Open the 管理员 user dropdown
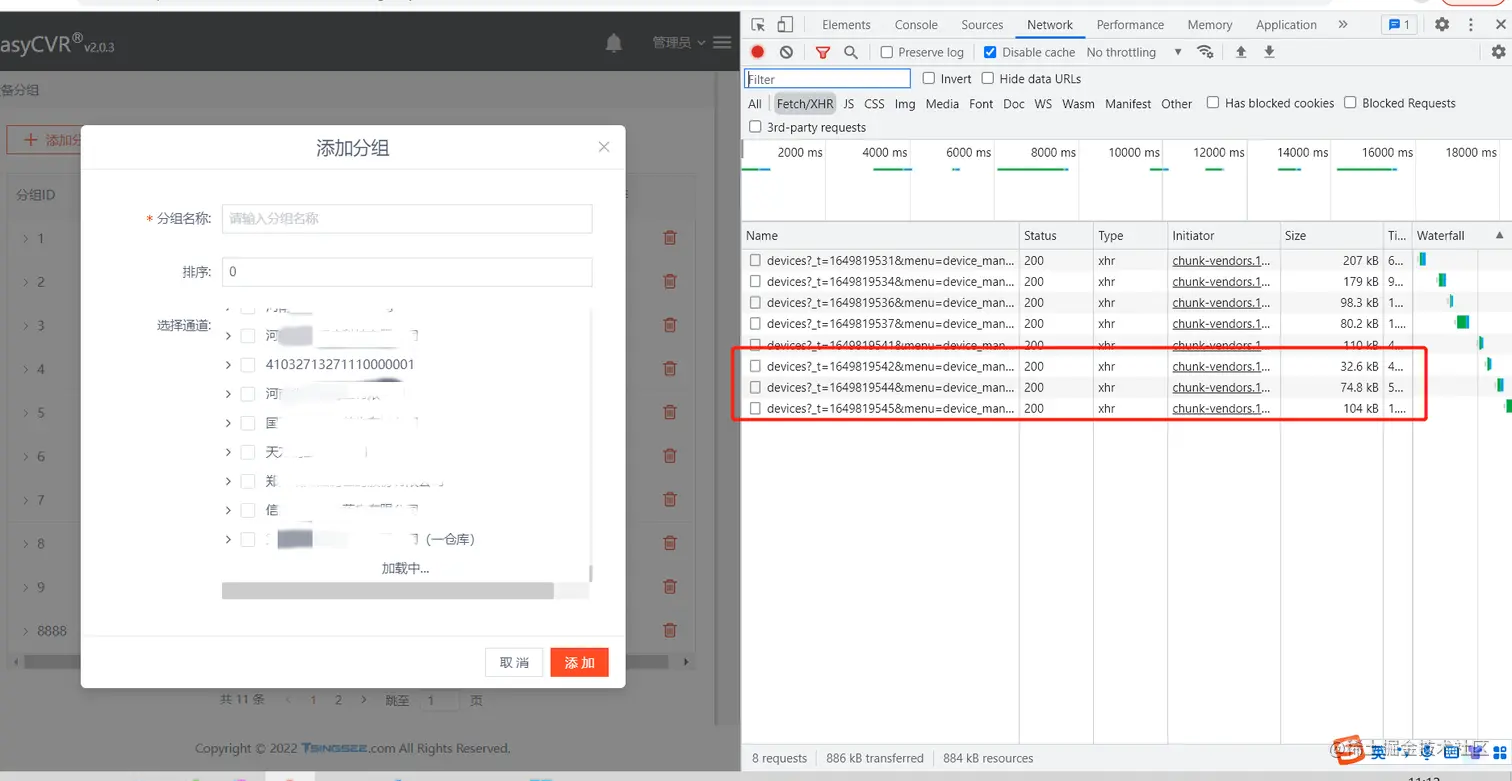The image size is (1512, 781). [x=678, y=43]
